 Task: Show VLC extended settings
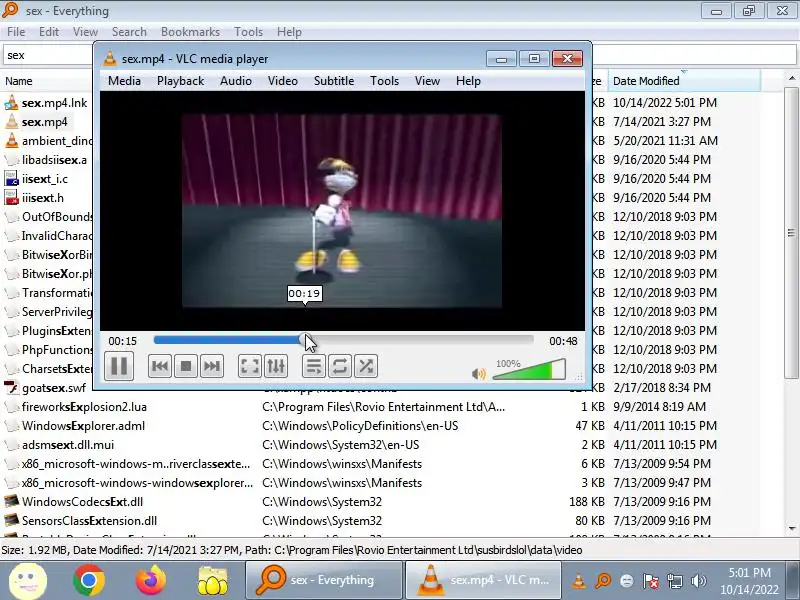[x=276, y=366]
